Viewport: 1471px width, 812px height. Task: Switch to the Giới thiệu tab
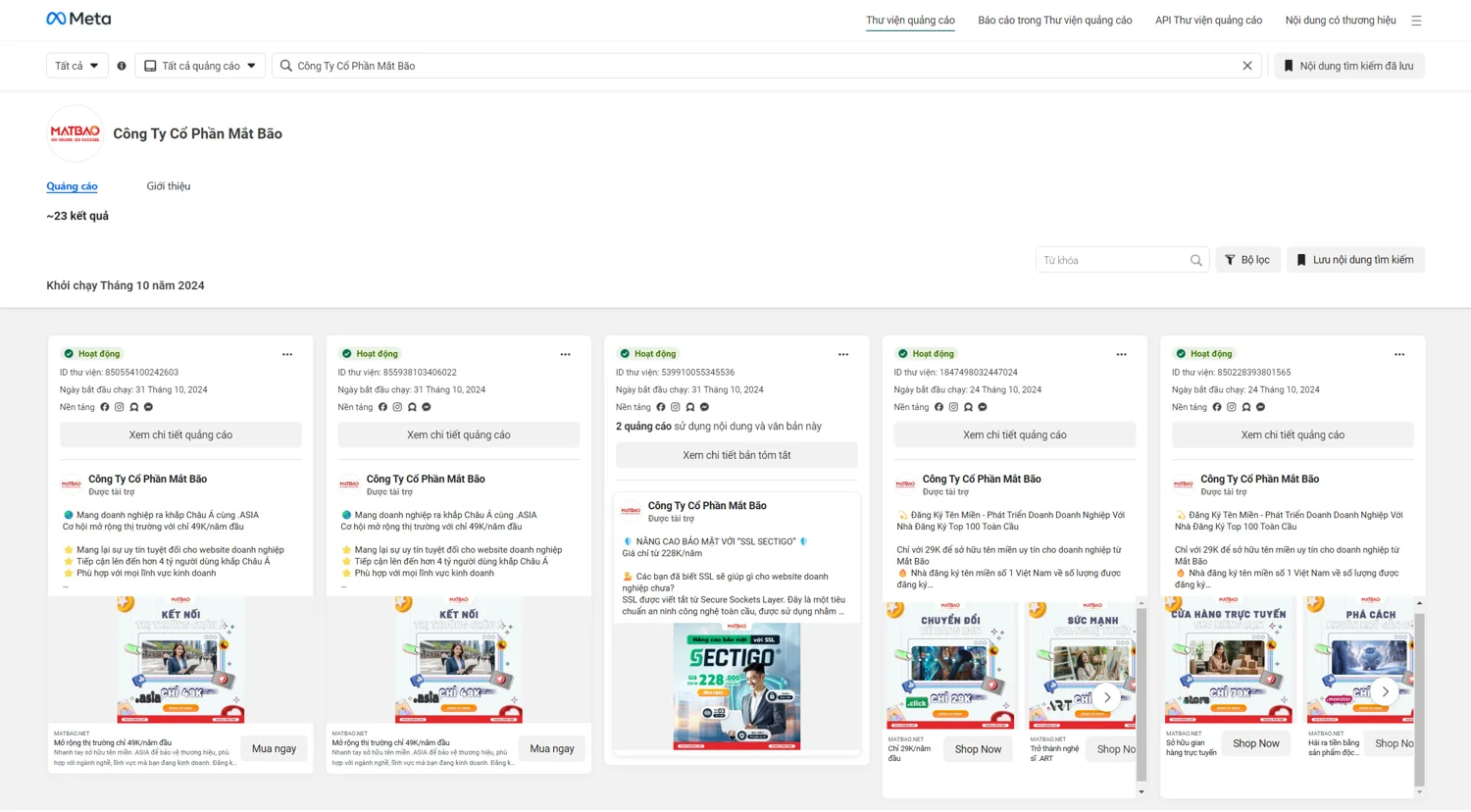click(x=169, y=186)
